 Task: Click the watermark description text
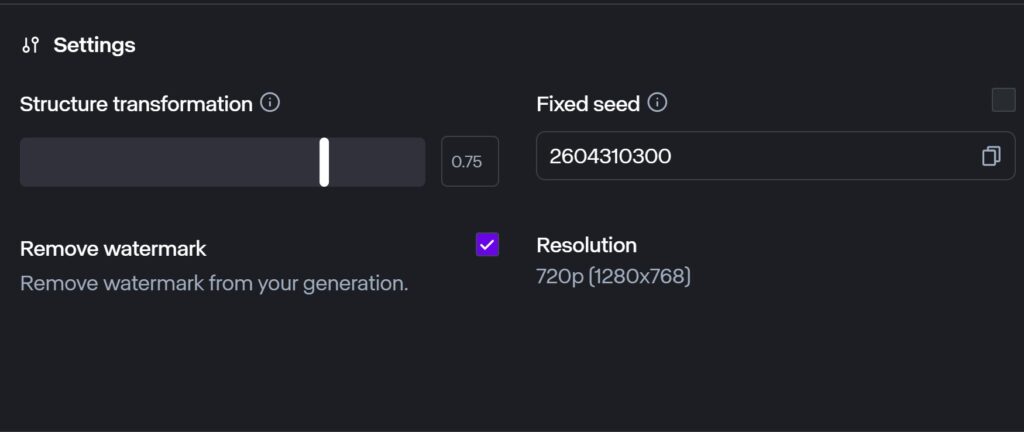[214, 283]
